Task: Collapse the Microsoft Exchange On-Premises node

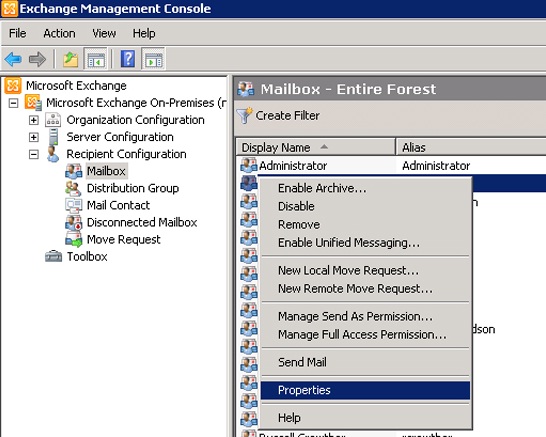Action: (x=13, y=103)
